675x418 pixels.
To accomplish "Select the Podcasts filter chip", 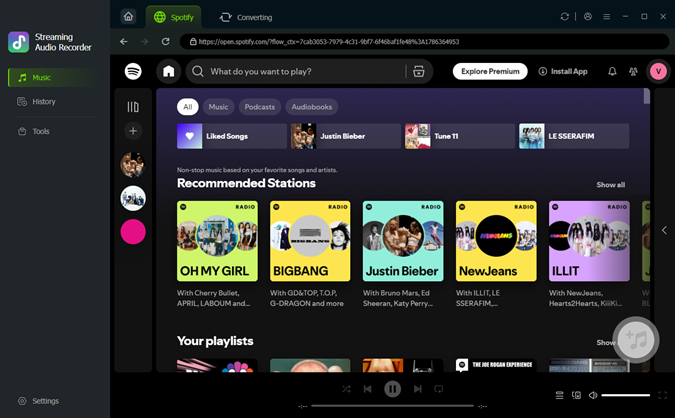I will coord(260,107).
